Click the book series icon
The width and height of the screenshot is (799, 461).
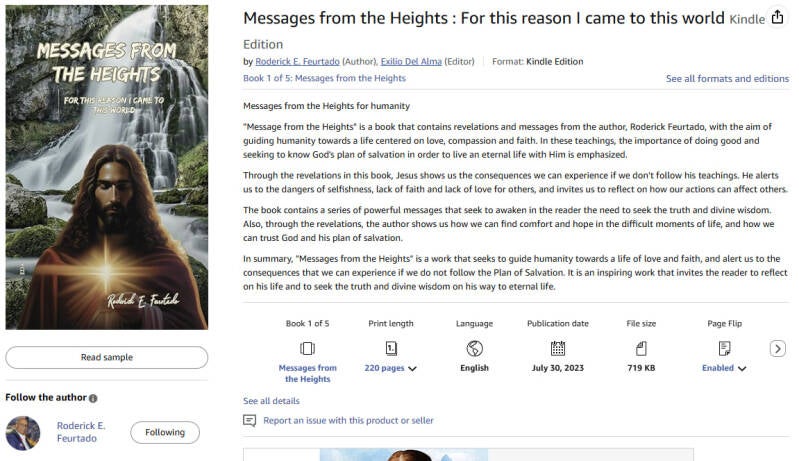click(307, 348)
